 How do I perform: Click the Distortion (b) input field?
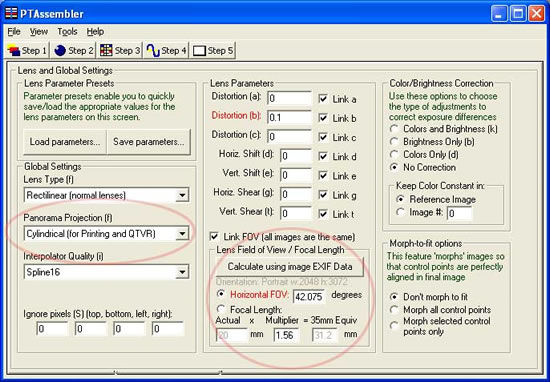click(289, 118)
